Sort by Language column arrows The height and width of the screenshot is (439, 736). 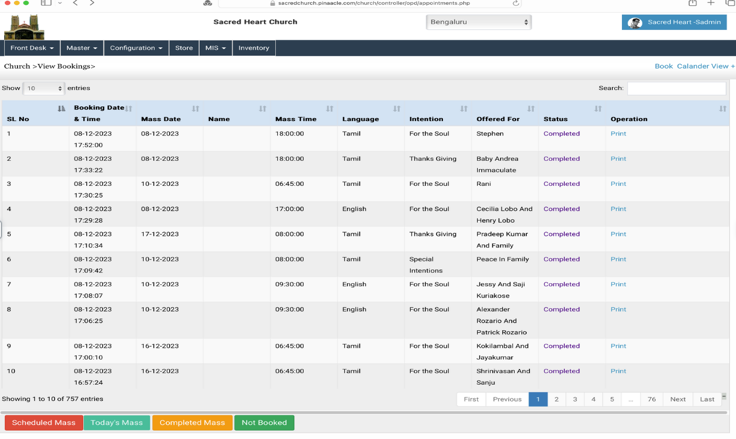397,108
